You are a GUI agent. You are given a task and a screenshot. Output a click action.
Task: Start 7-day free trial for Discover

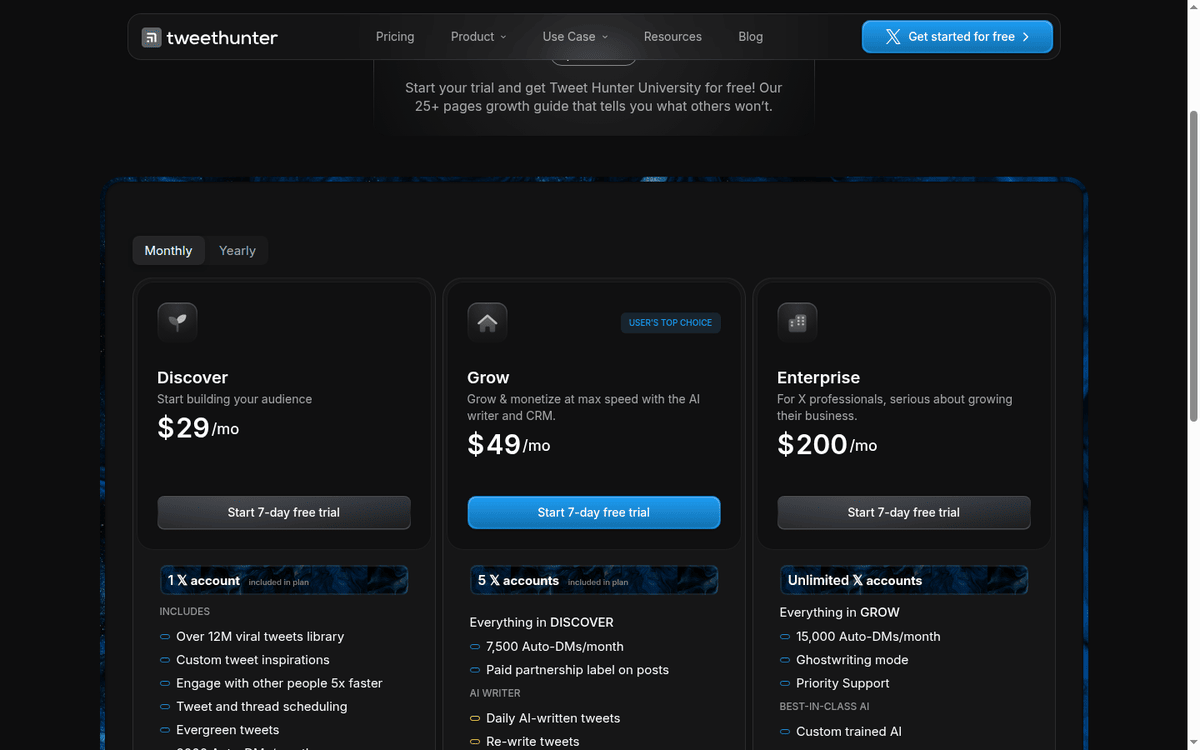(284, 513)
